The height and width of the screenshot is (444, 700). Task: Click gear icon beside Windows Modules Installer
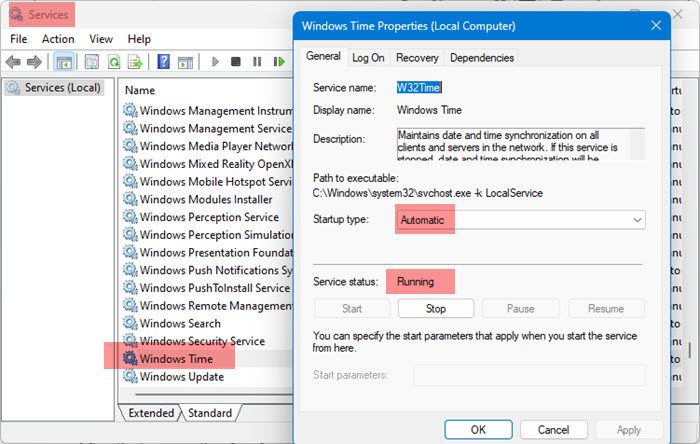click(130, 199)
